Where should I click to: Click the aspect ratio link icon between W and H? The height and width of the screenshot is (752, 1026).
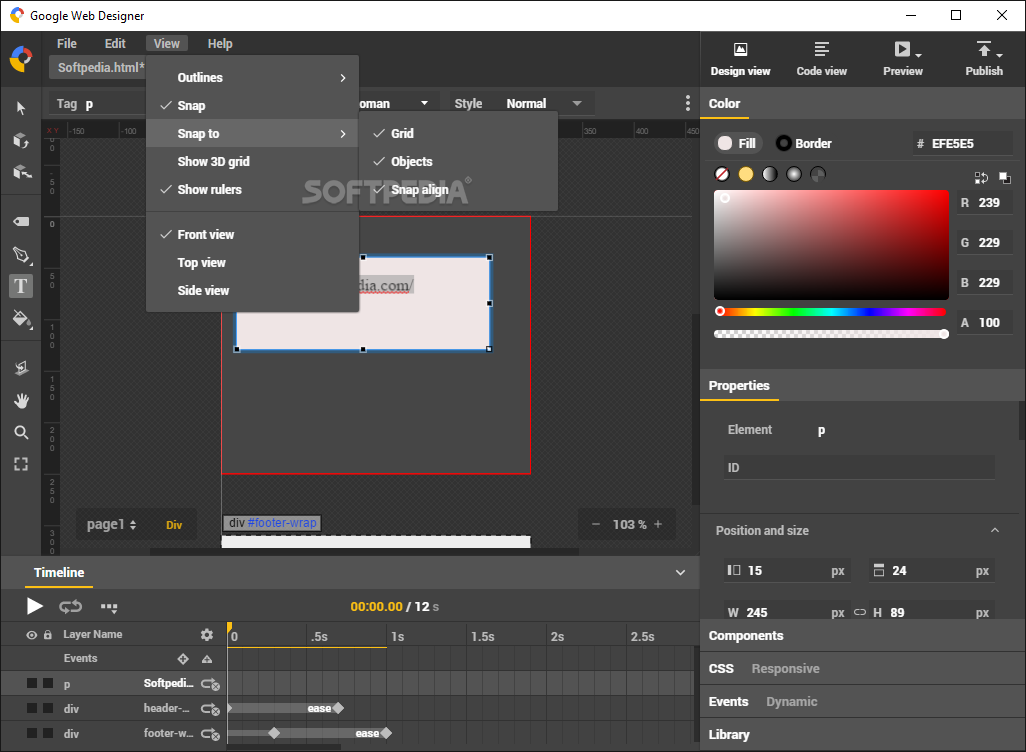(x=860, y=613)
